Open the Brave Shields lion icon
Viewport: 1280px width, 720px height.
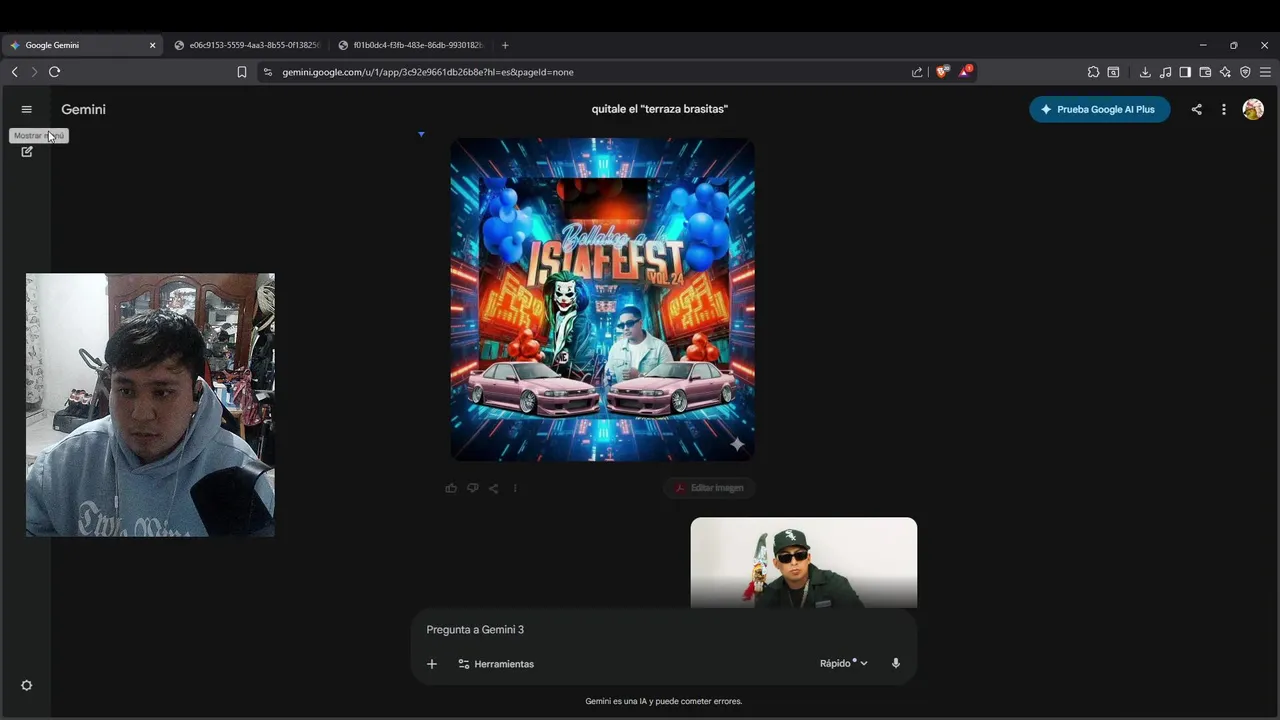tap(941, 72)
